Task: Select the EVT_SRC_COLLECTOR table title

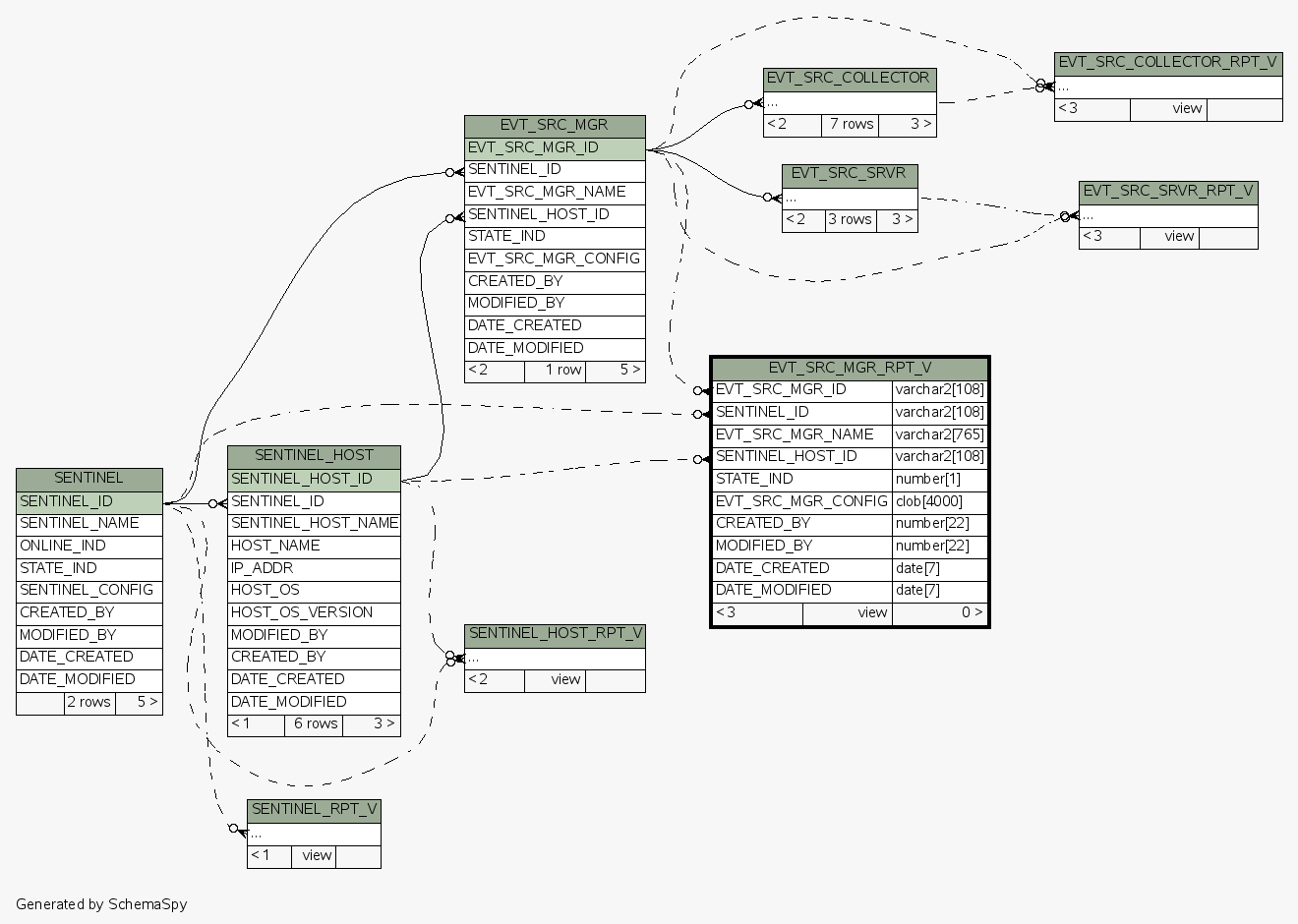Action: click(849, 79)
